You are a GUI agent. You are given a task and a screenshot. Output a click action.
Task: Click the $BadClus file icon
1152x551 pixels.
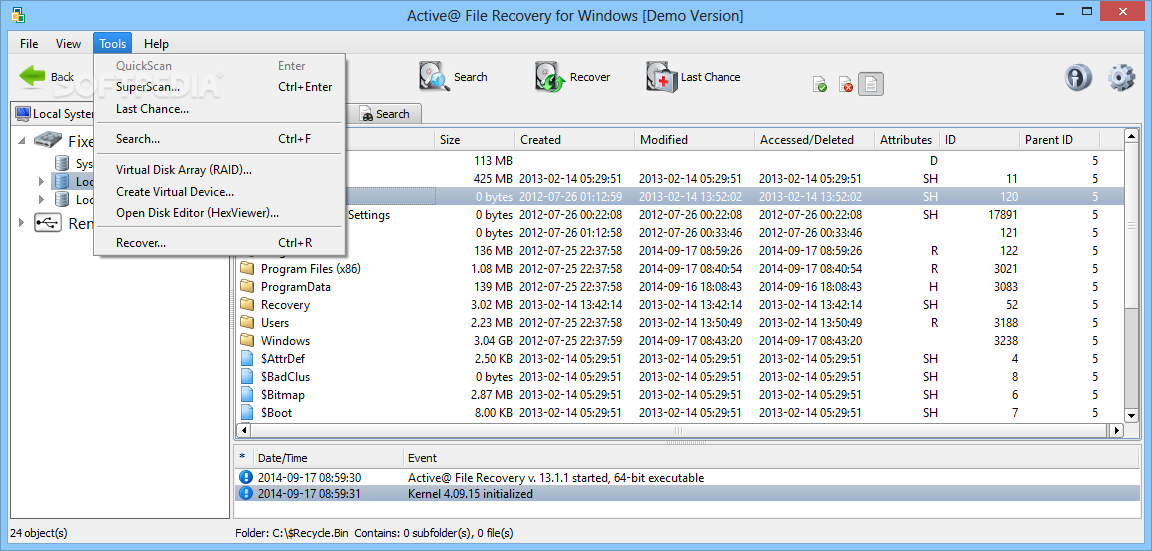[x=247, y=376]
